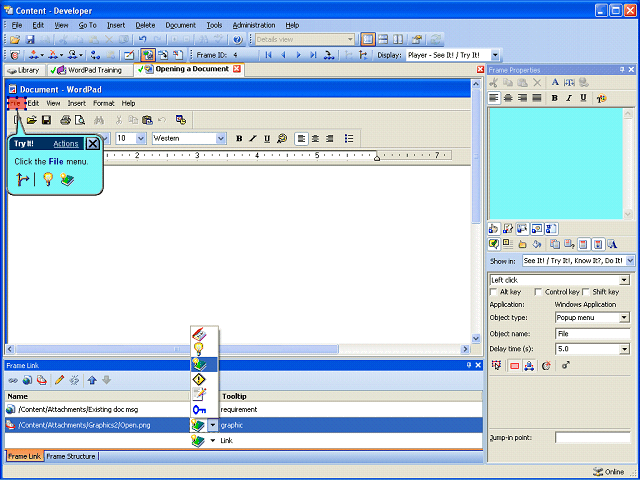Select the Frame Structure tab

71,456
